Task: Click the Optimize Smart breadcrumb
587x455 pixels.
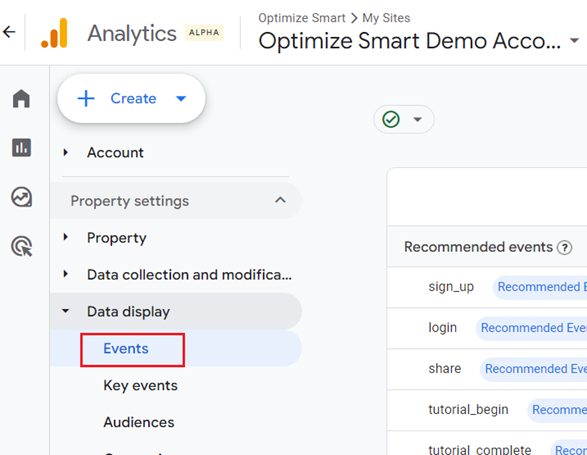Action: [x=302, y=18]
